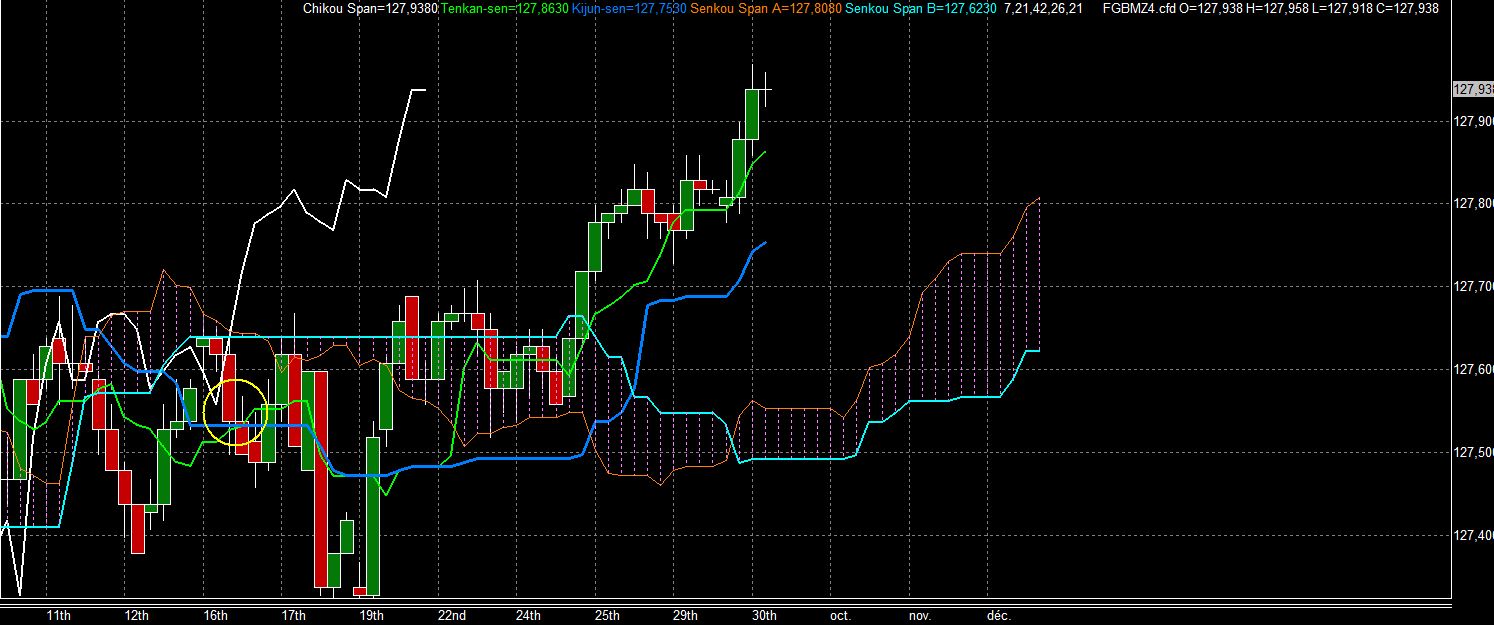1494x625 pixels.
Task: Click the nov. month label
Action: (920, 615)
